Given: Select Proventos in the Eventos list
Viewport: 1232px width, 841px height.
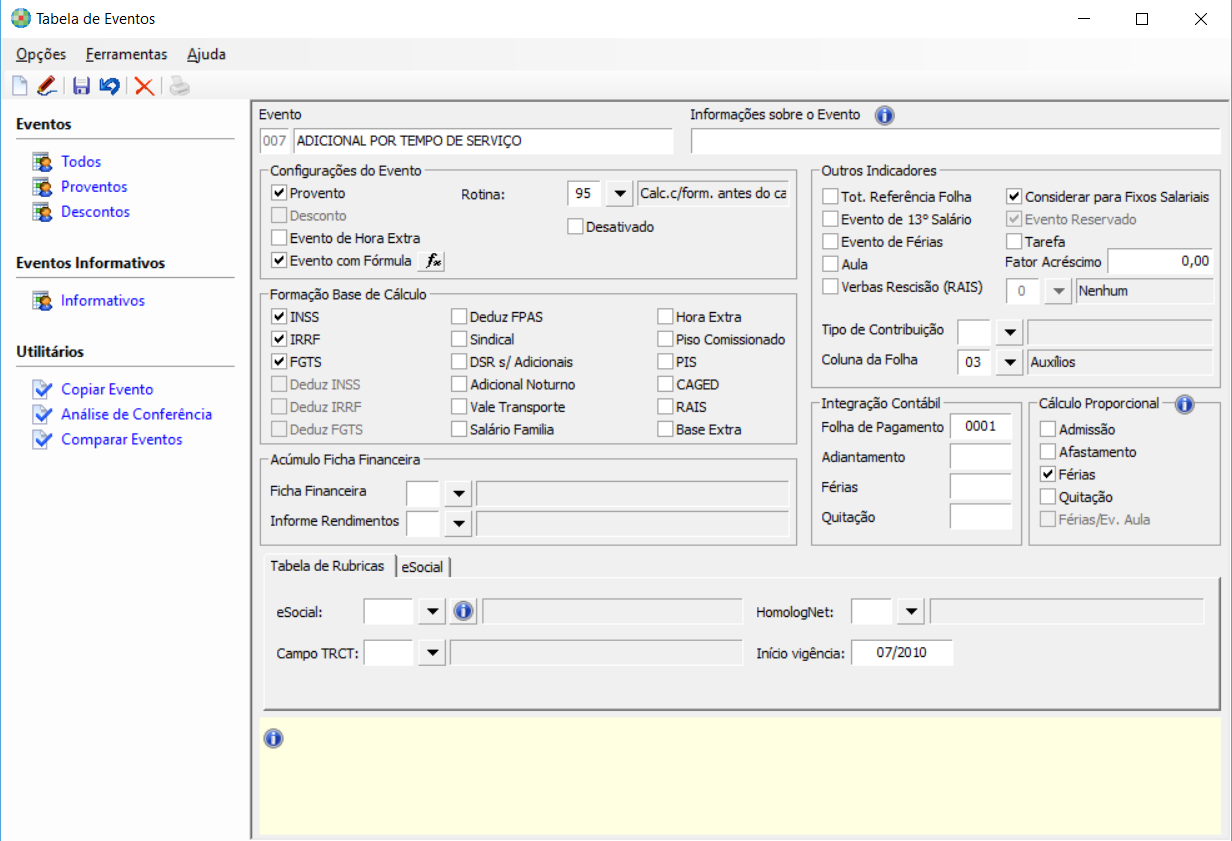Looking at the screenshot, I should pyautogui.click(x=93, y=187).
